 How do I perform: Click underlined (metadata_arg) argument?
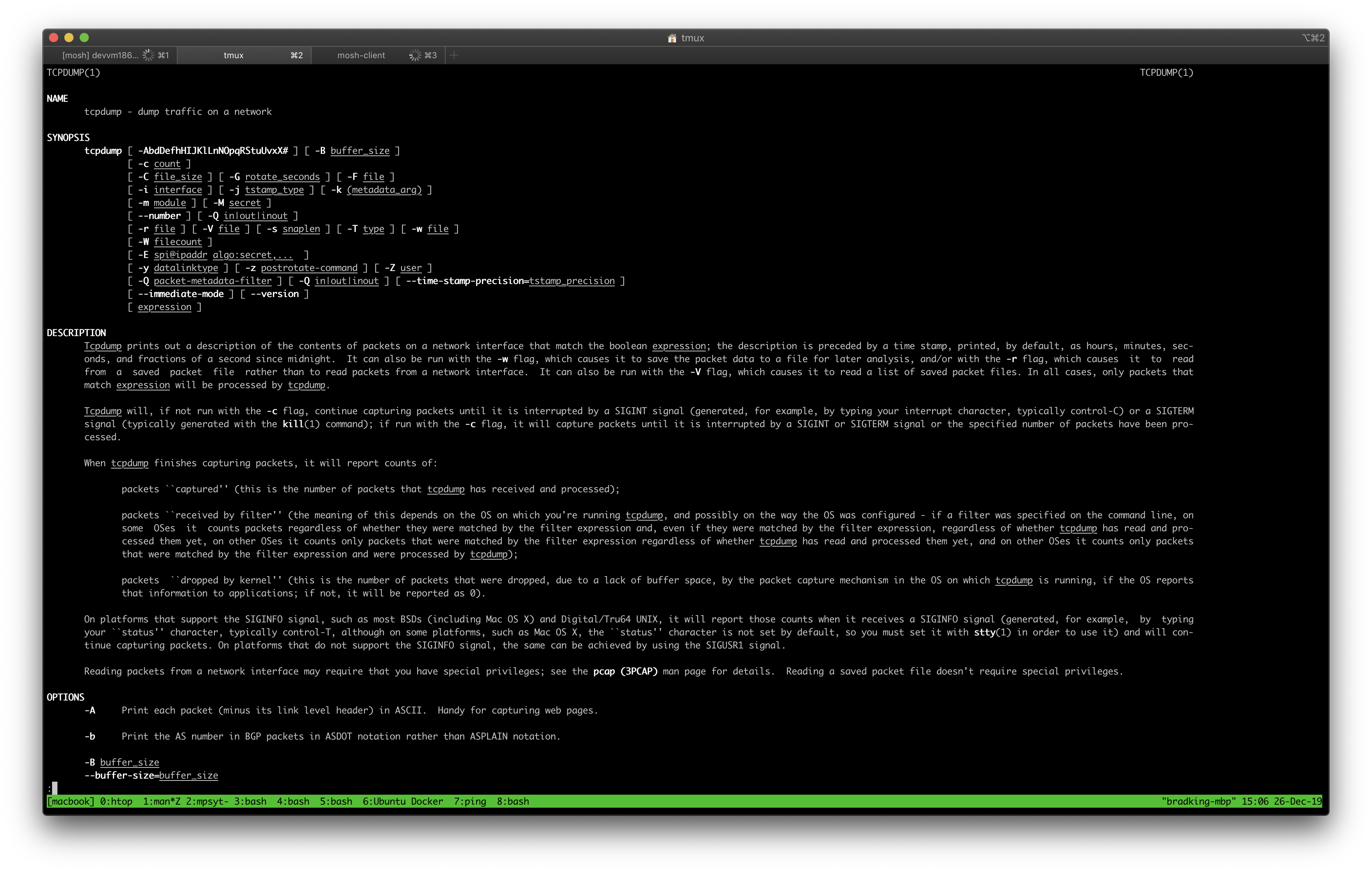pyautogui.click(x=384, y=190)
